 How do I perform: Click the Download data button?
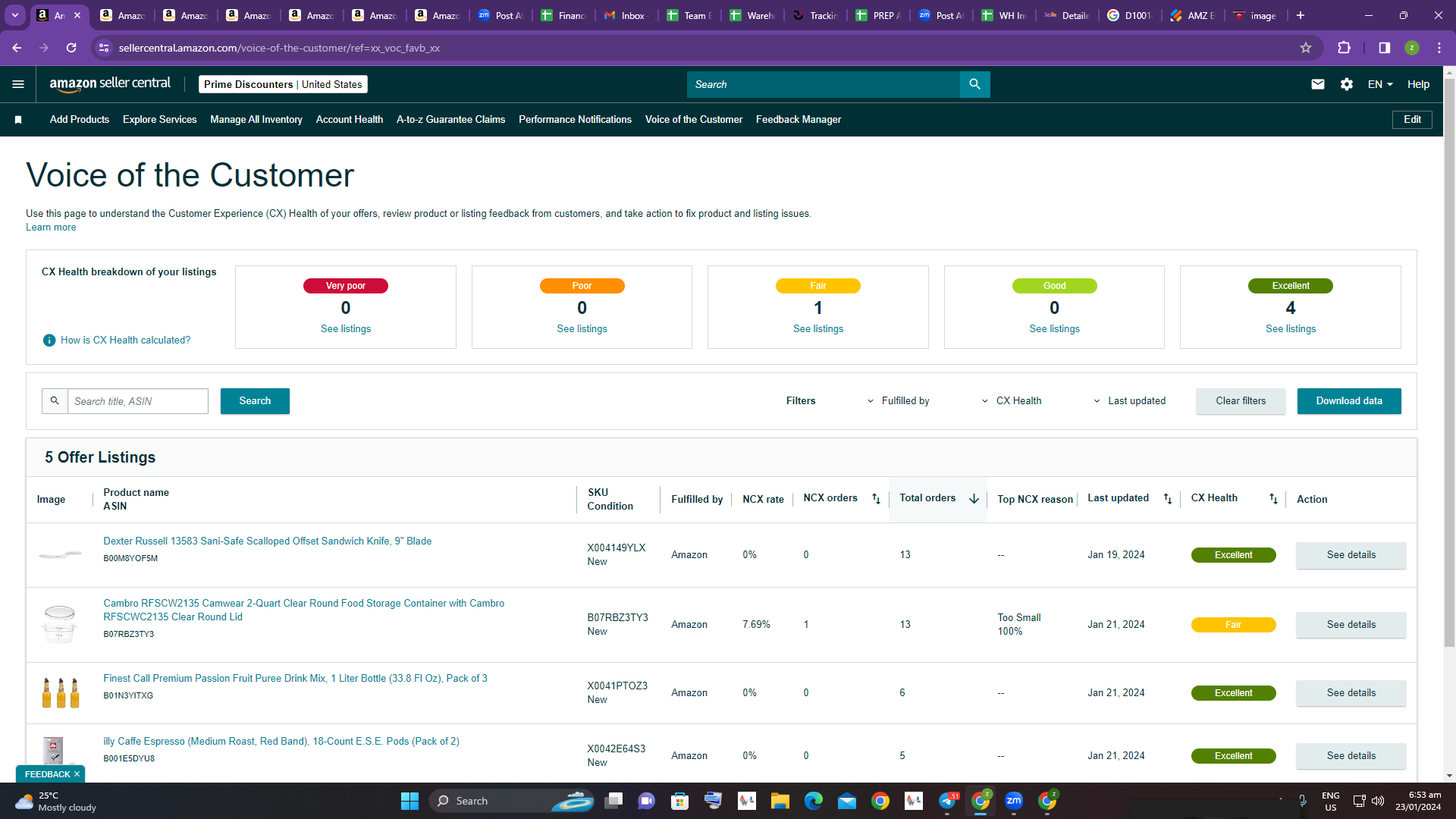click(x=1349, y=401)
